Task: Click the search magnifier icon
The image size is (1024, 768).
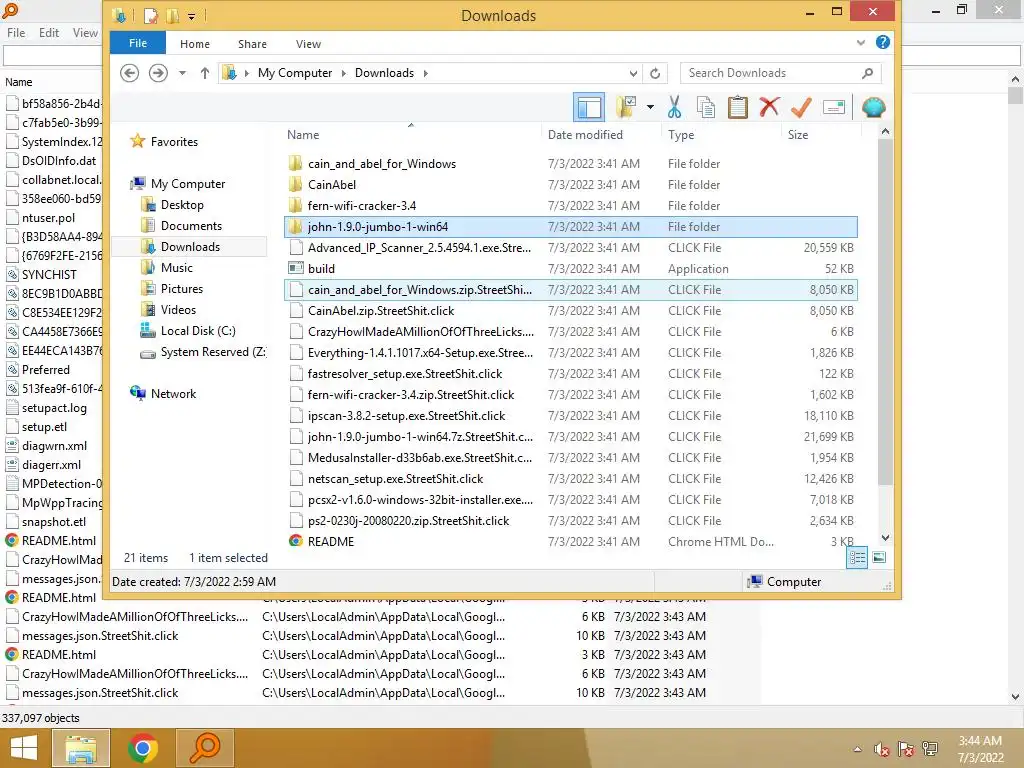Action: coord(867,73)
